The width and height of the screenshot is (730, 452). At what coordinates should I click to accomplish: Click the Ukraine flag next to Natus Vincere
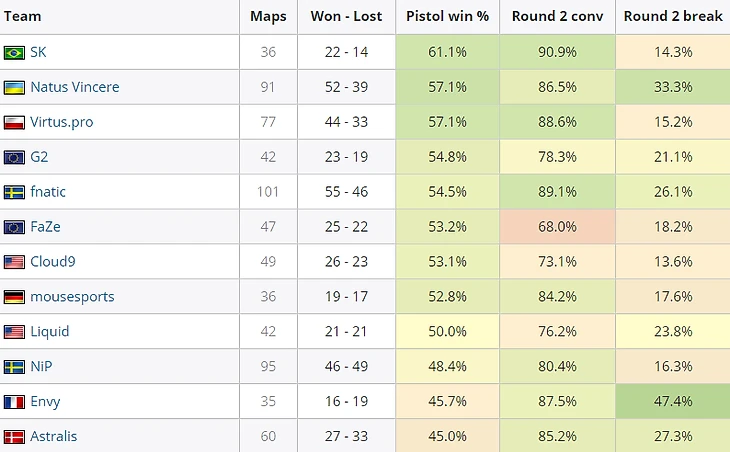(14, 88)
